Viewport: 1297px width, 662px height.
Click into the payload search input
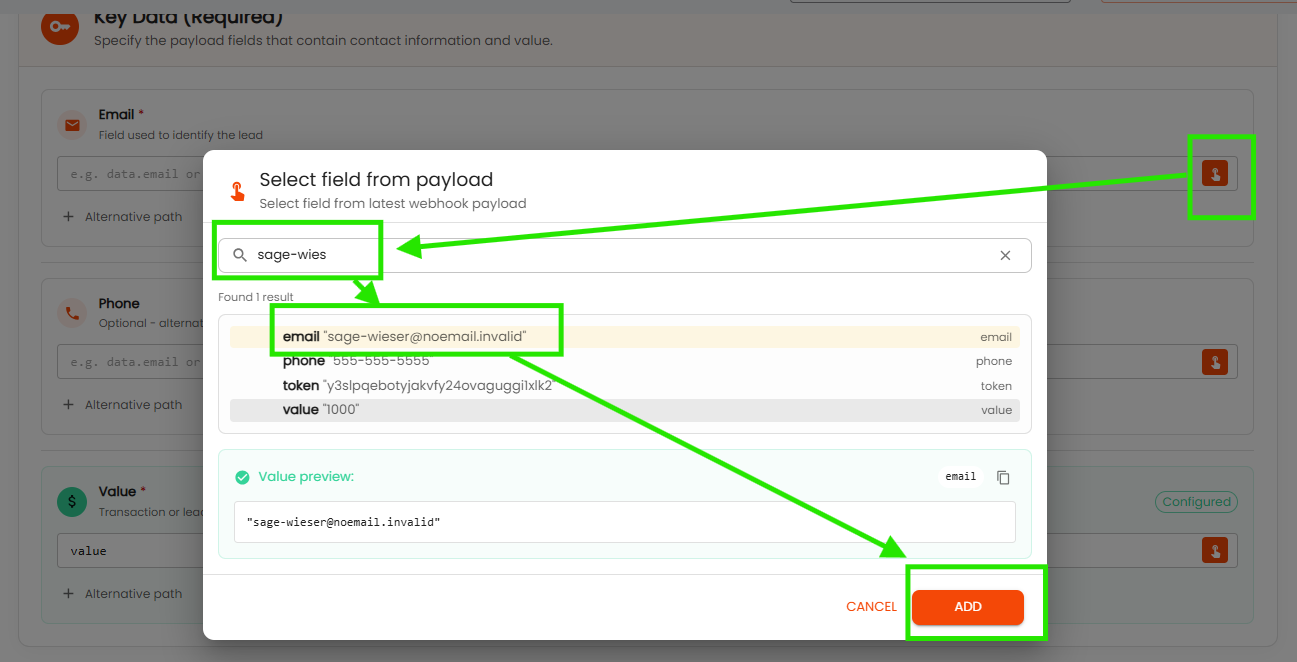(x=620, y=255)
